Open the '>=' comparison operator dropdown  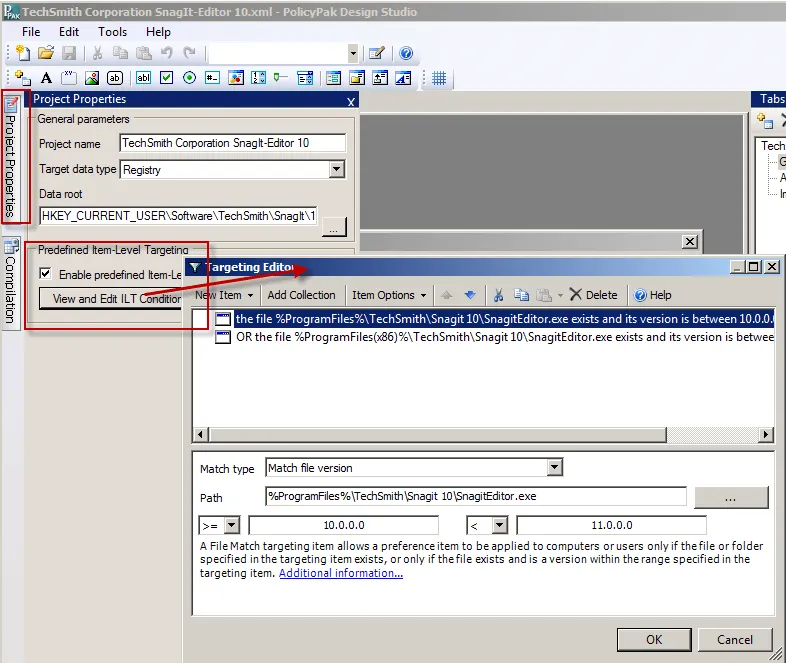[x=232, y=525]
